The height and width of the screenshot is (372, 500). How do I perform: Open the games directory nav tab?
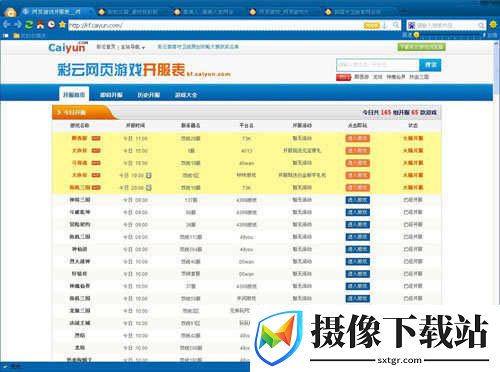click(186, 95)
